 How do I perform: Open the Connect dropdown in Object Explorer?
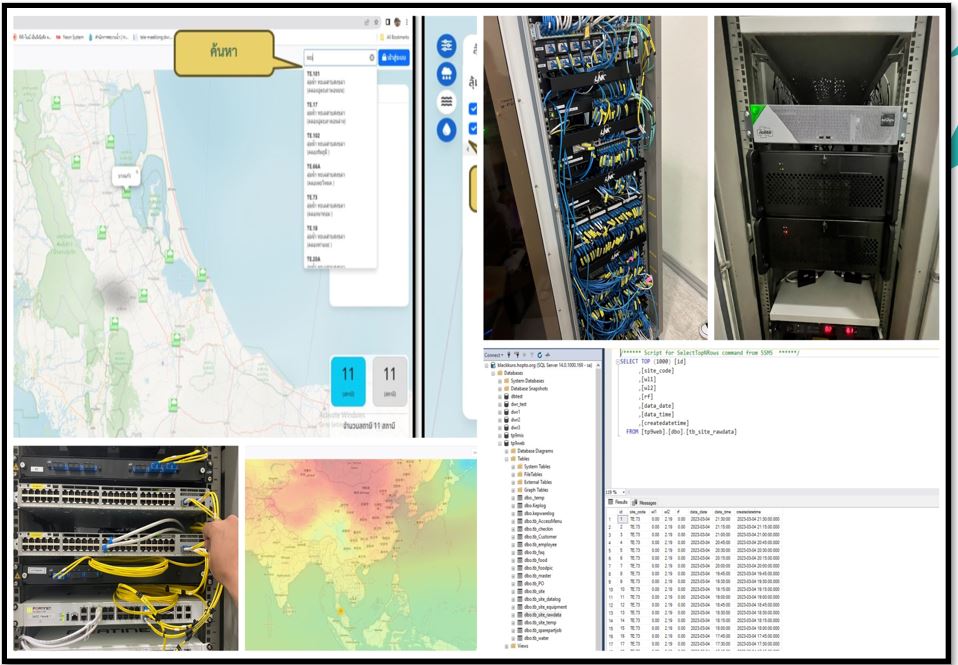pos(494,355)
